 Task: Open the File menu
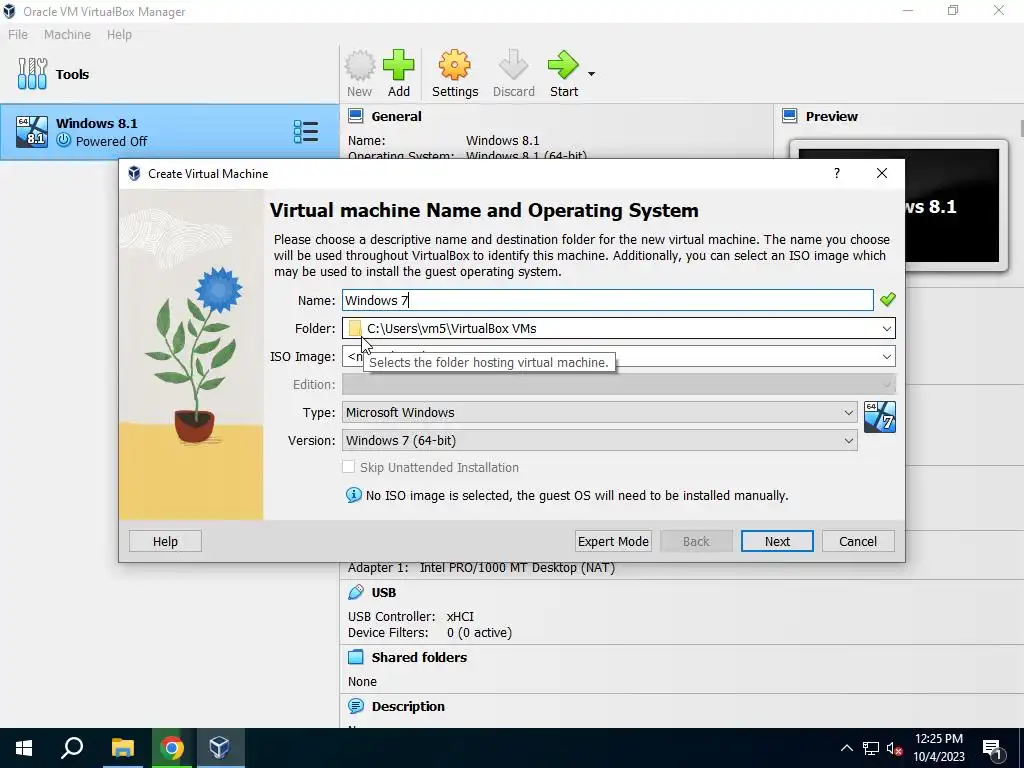tap(18, 35)
